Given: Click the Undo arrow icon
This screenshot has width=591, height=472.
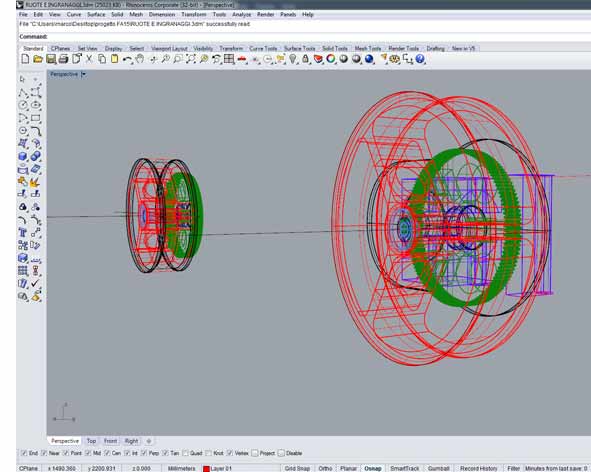Looking at the screenshot, I should 127,59.
